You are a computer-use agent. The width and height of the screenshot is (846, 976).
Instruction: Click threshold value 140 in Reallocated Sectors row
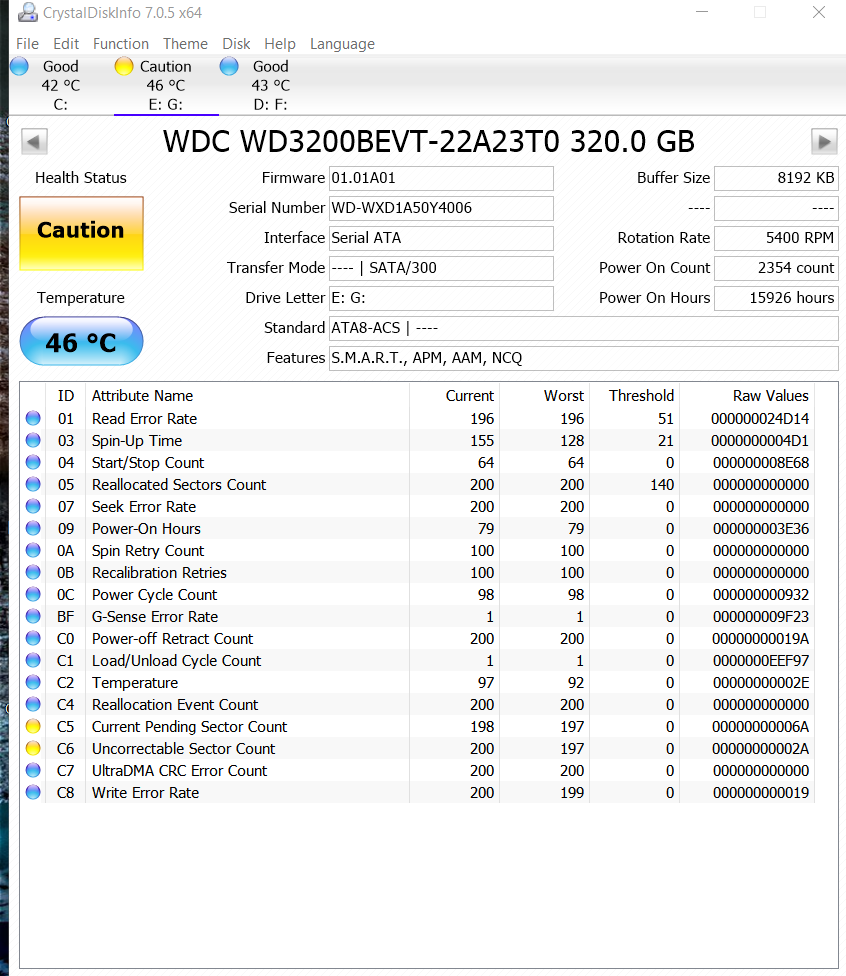click(662, 484)
